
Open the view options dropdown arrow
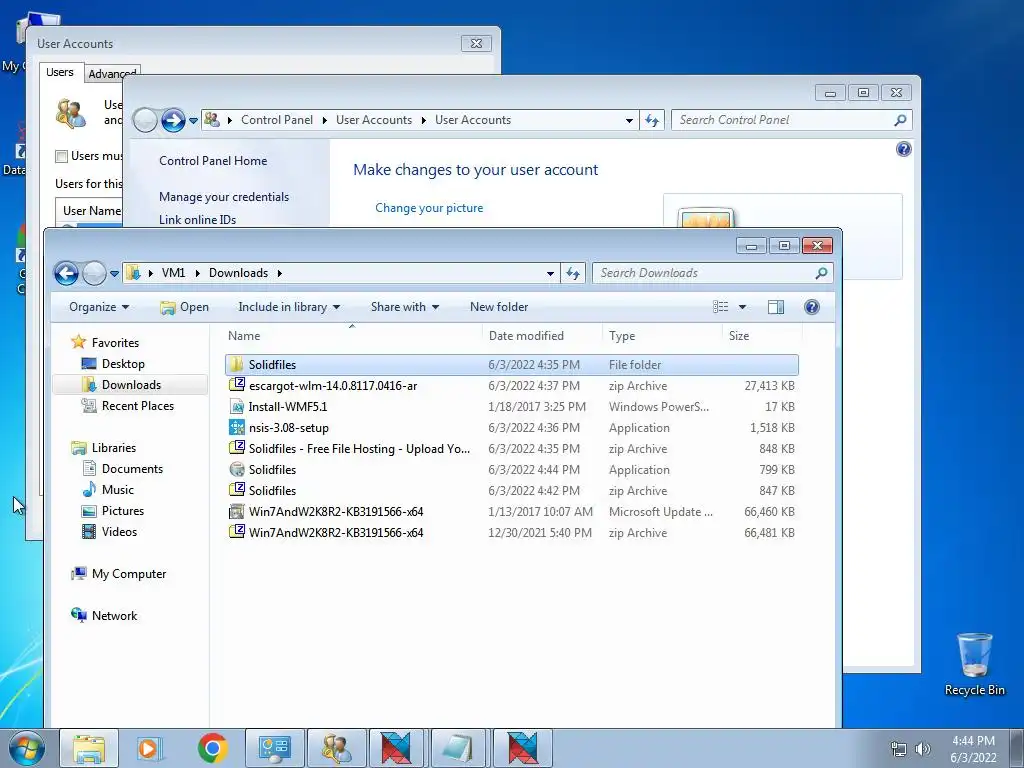click(x=742, y=307)
